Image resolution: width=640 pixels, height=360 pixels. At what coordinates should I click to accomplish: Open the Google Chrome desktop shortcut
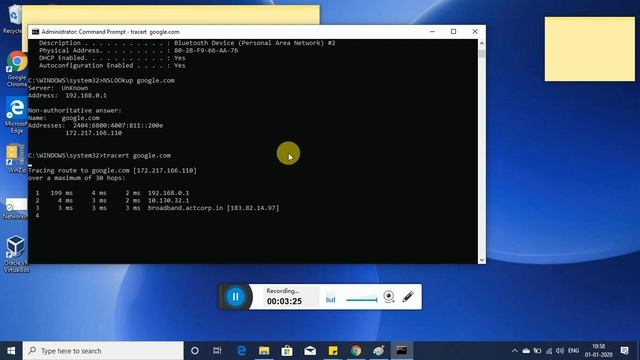pyautogui.click(x=17, y=69)
